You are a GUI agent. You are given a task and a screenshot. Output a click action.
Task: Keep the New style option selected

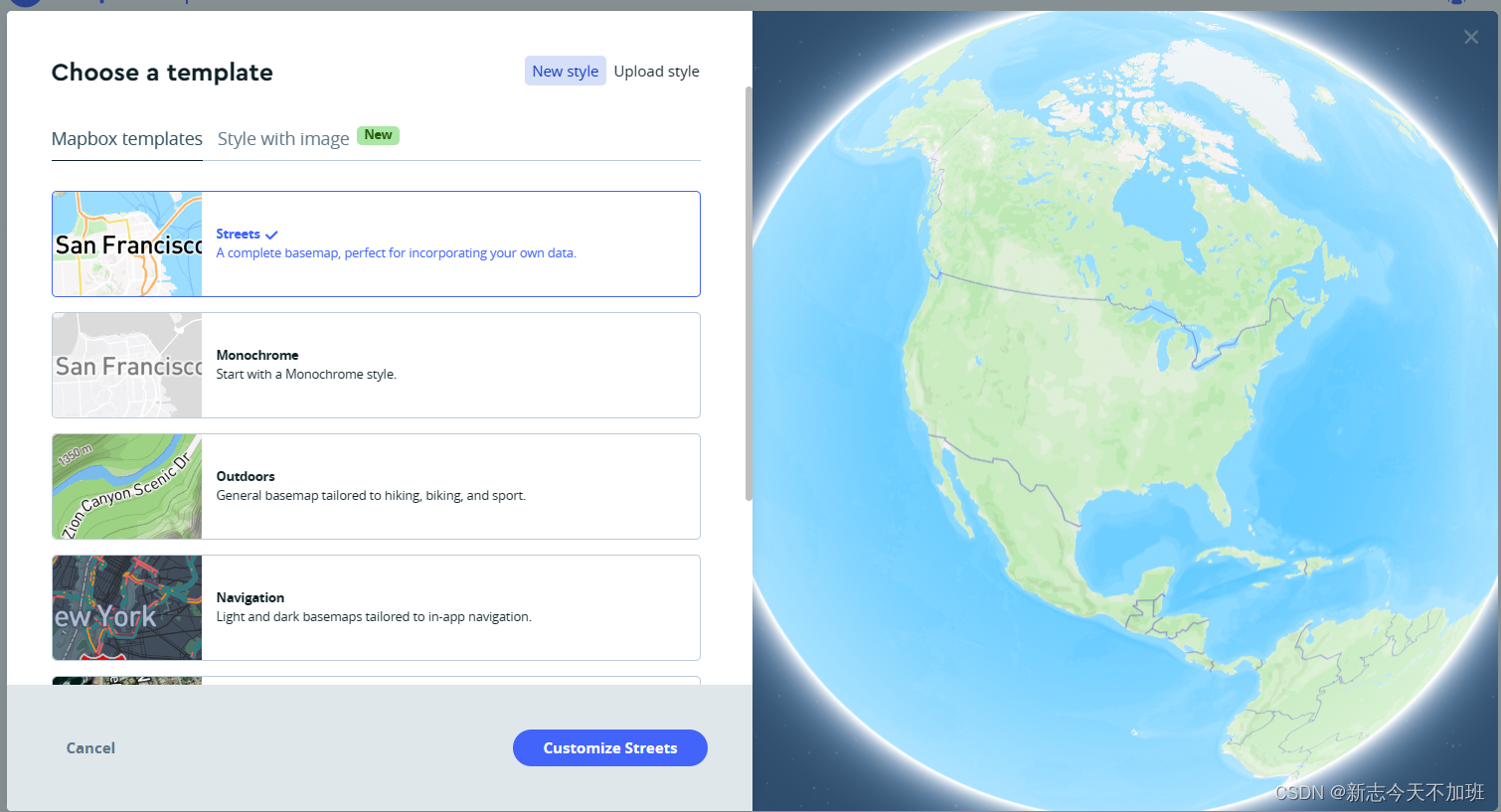(565, 71)
